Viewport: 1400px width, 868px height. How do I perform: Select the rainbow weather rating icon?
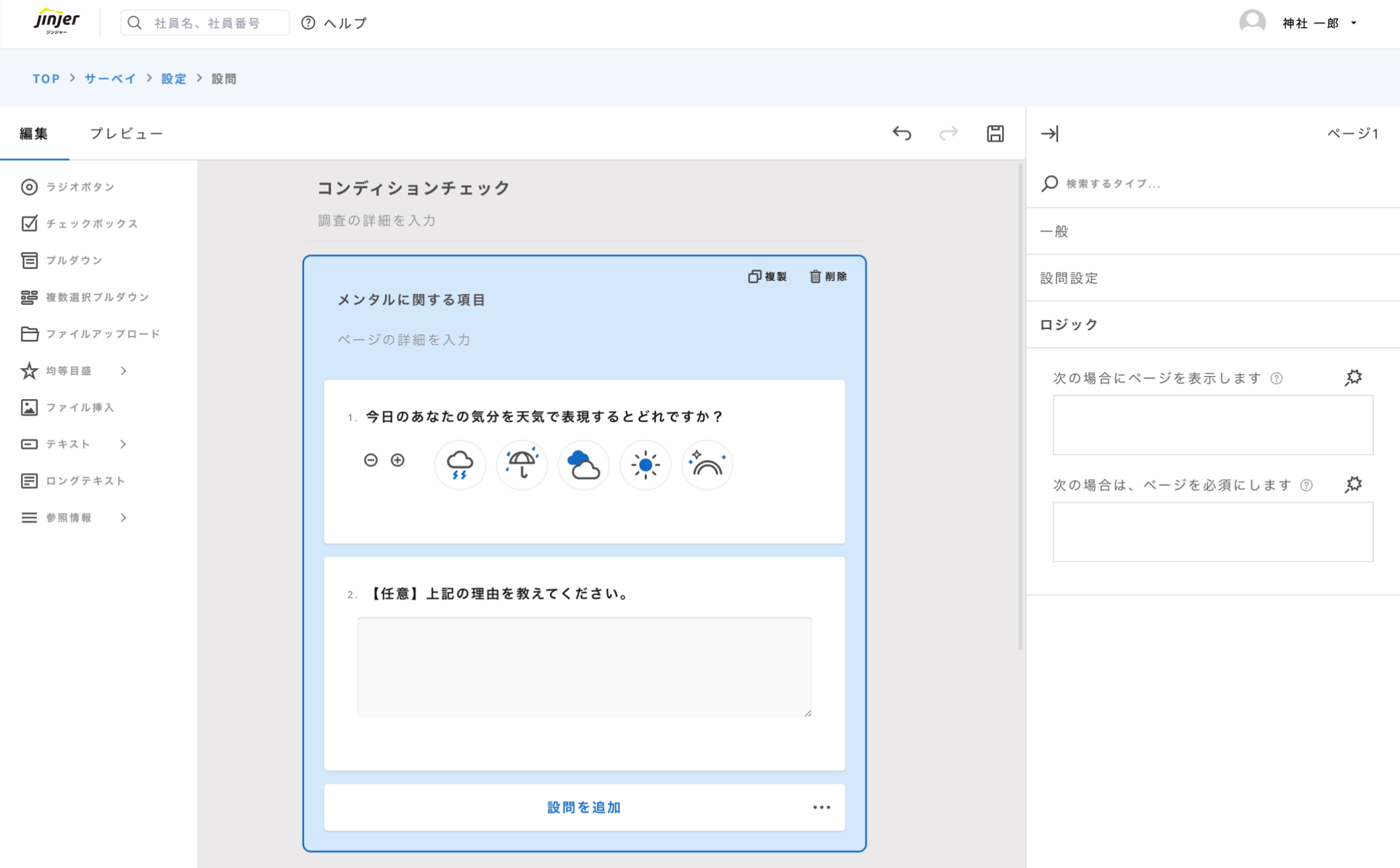707,464
